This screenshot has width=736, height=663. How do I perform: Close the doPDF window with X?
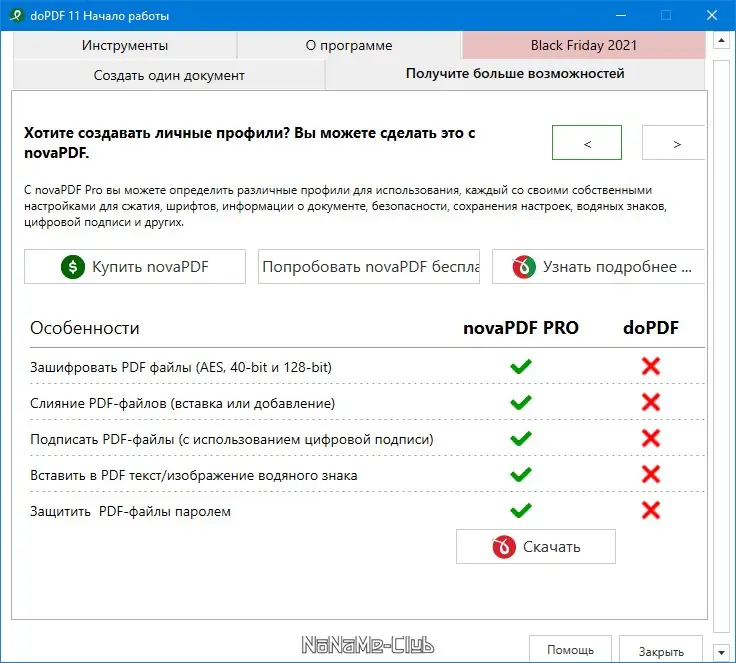[712, 15]
